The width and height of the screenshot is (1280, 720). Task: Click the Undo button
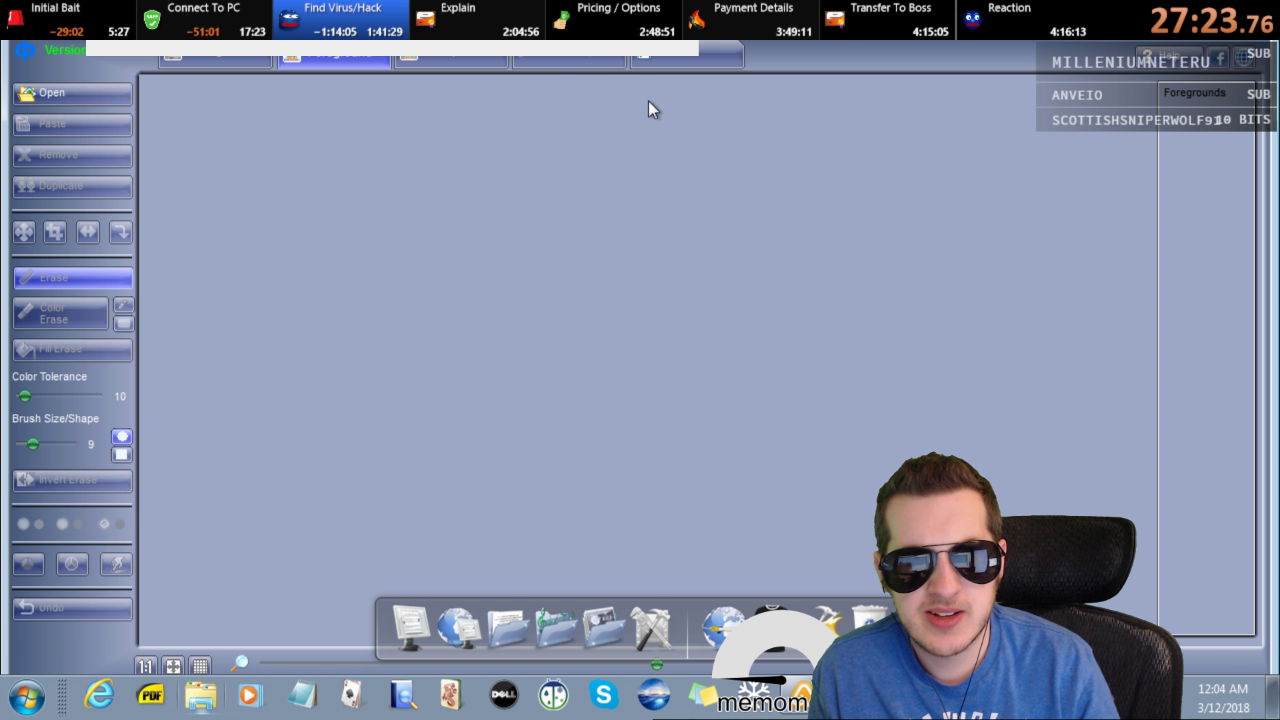click(x=72, y=608)
